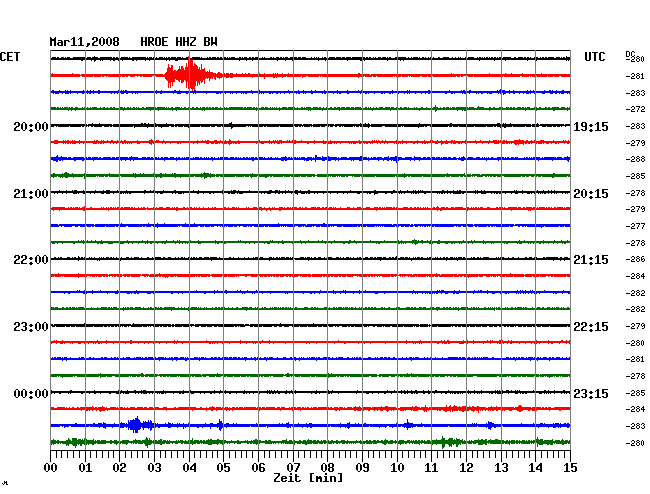Select minute 00 on the time axis
The image size is (650, 494).
click(x=51, y=468)
